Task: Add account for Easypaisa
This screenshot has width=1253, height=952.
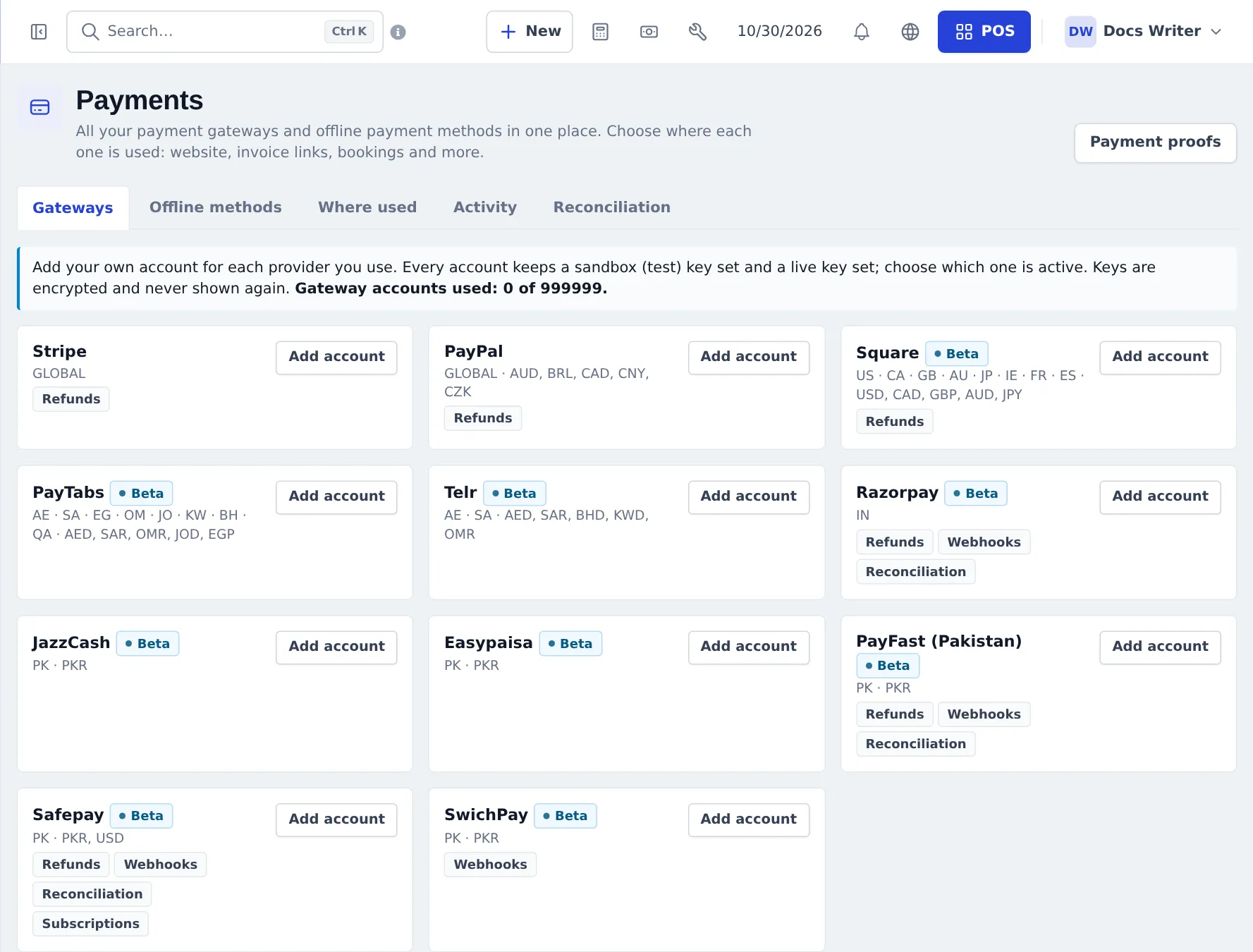Action: 748,647
